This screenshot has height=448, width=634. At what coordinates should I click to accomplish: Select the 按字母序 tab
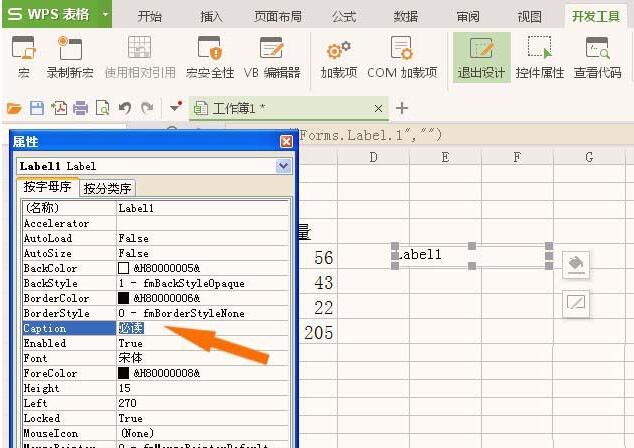tap(47, 187)
